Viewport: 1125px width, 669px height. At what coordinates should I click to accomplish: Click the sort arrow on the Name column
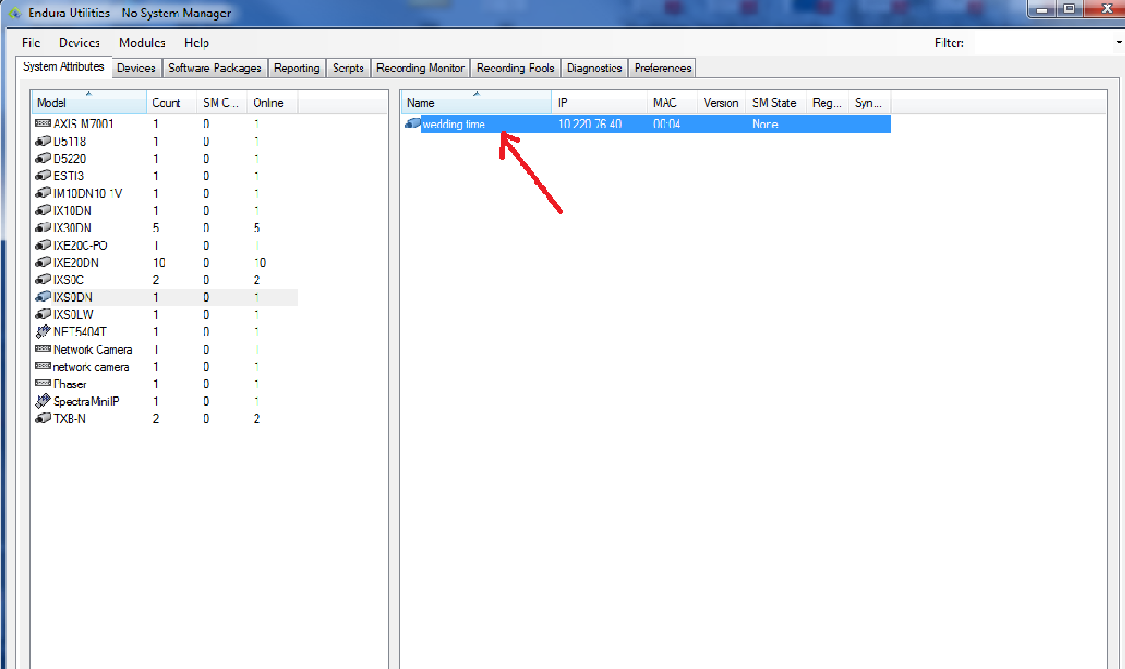[475, 94]
